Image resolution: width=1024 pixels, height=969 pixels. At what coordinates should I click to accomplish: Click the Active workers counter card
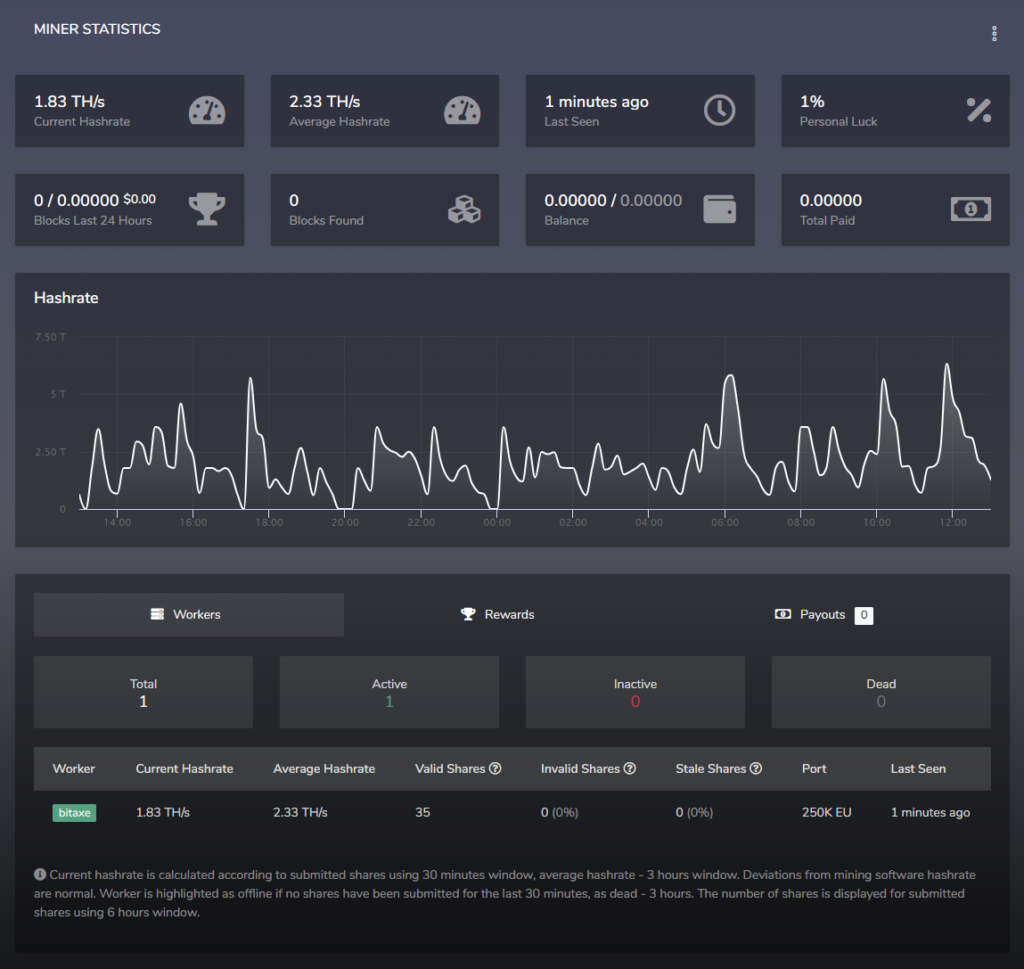point(389,691)
